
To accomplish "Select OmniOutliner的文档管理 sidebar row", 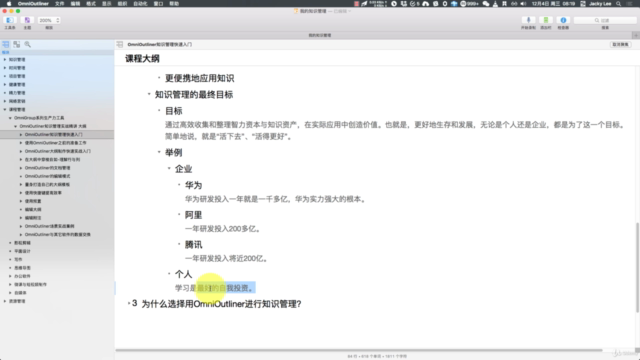I will [47, 168].
